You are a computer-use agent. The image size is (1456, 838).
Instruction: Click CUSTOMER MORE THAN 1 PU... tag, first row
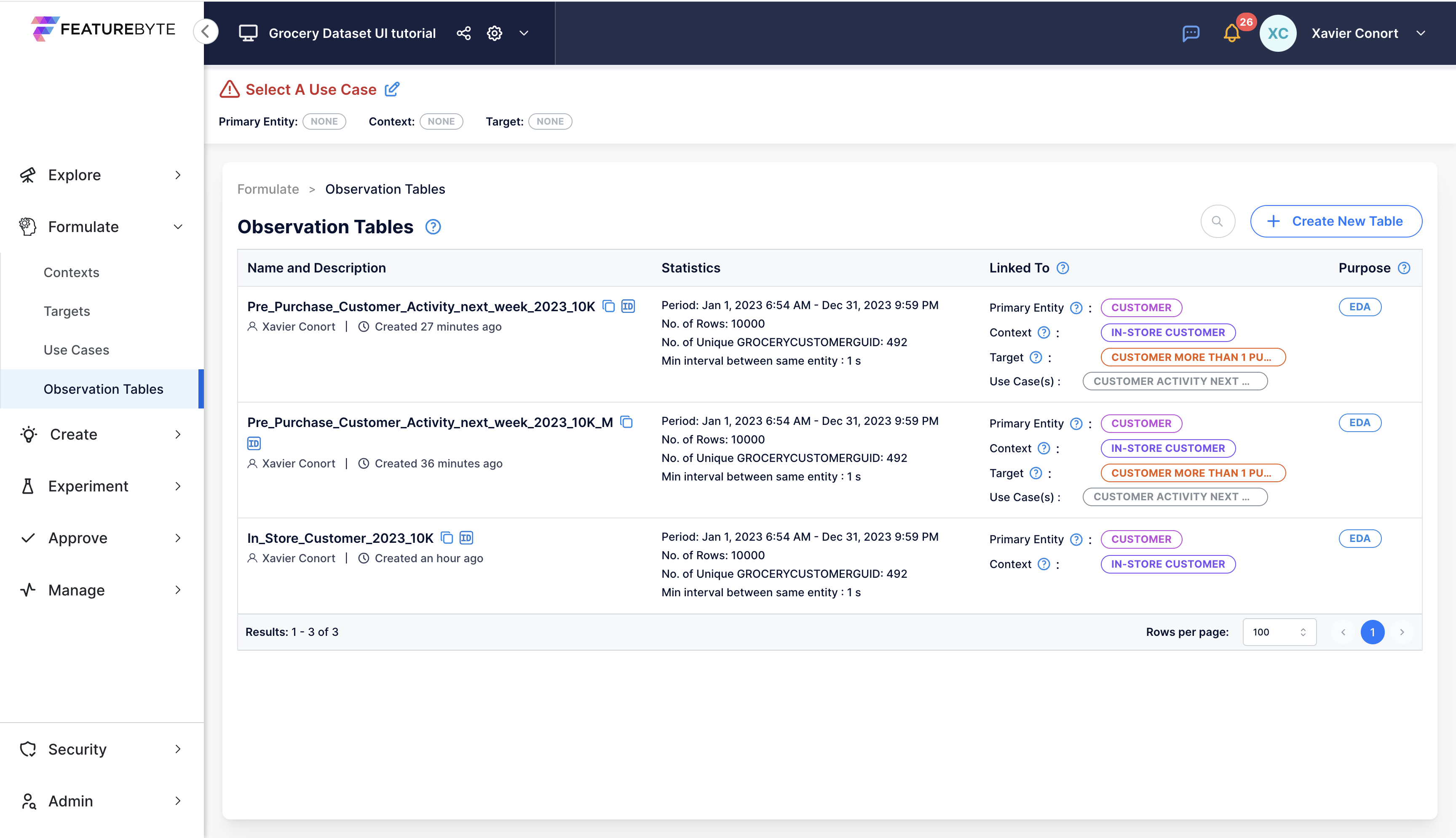(1193, 357)
